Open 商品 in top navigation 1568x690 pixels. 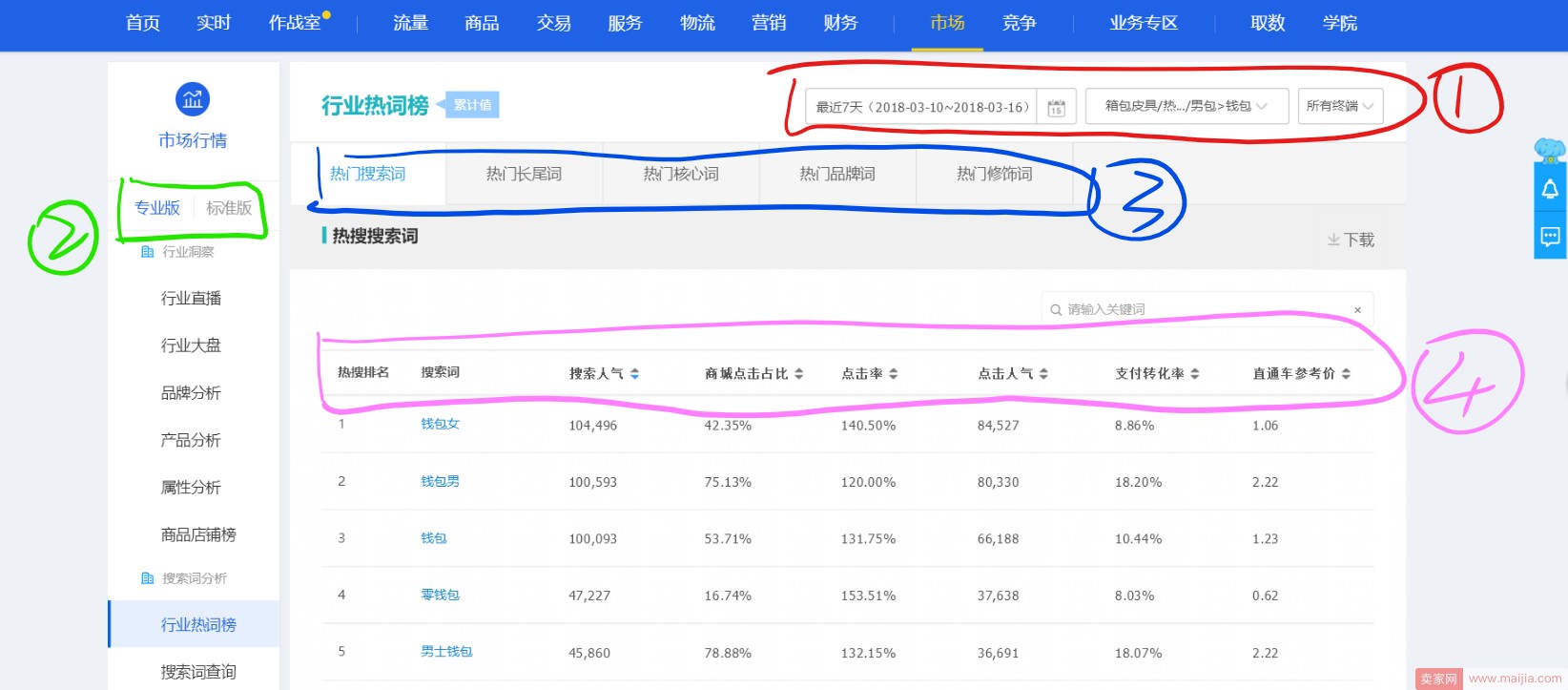click(483, 23)
